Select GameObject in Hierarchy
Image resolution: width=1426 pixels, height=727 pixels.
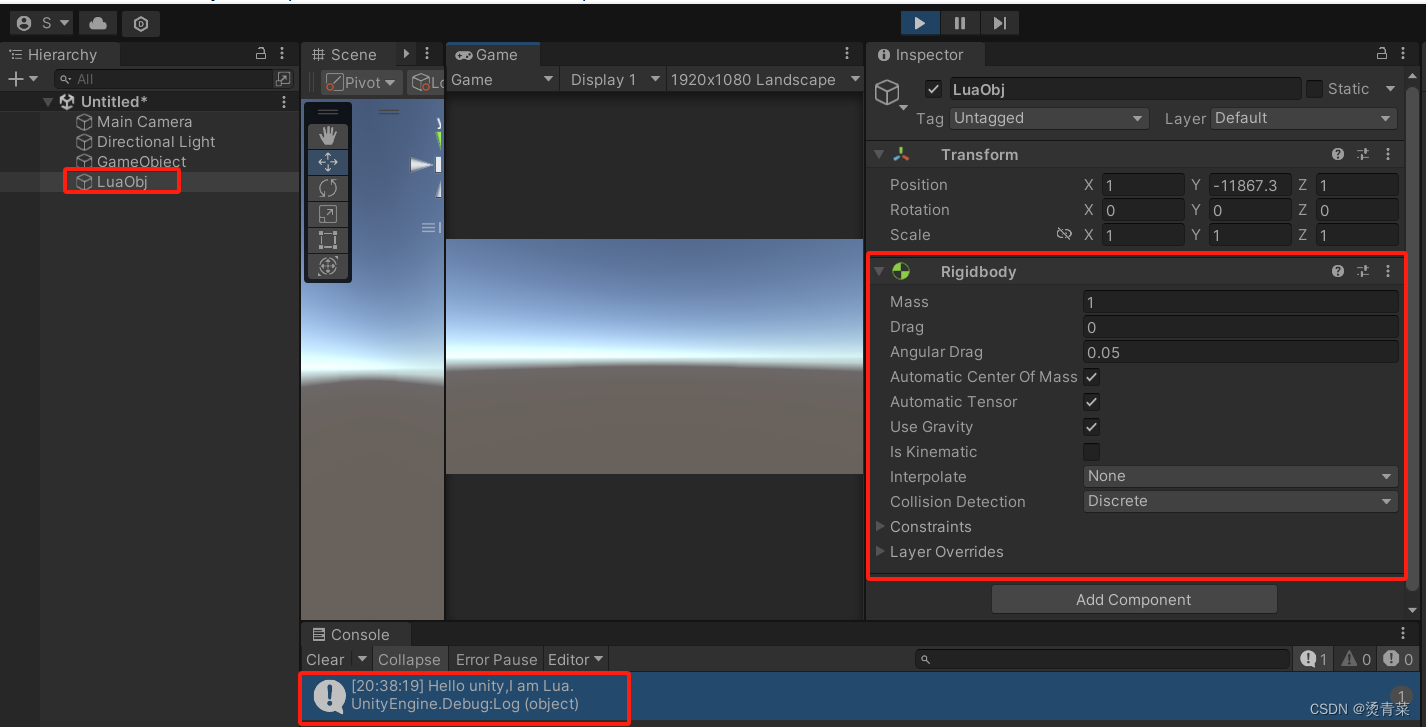click(141, 162)
